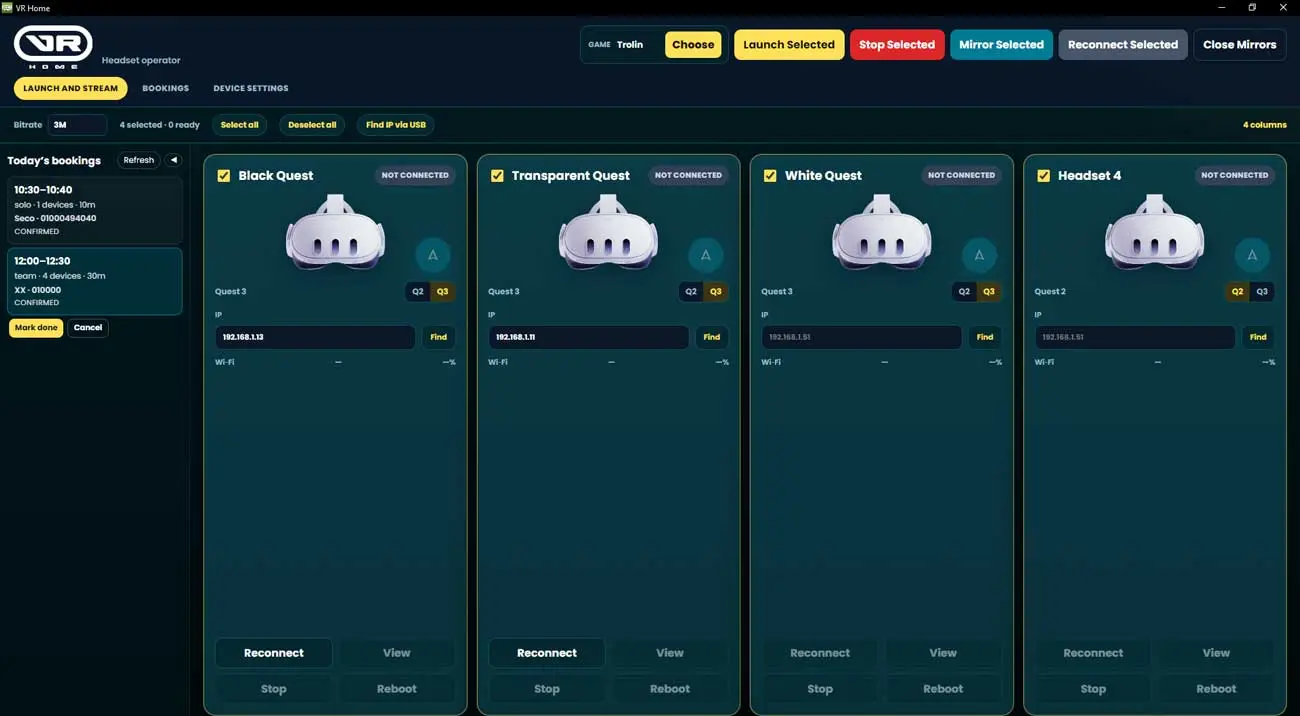This screenshot has height=716, width=1300.
Task: Click the Transparent Quest IP field
Action: (588, 337)
